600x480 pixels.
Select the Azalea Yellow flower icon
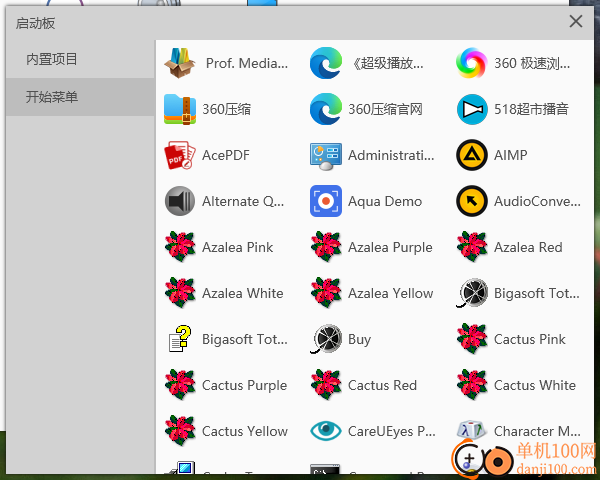[326, 293]
